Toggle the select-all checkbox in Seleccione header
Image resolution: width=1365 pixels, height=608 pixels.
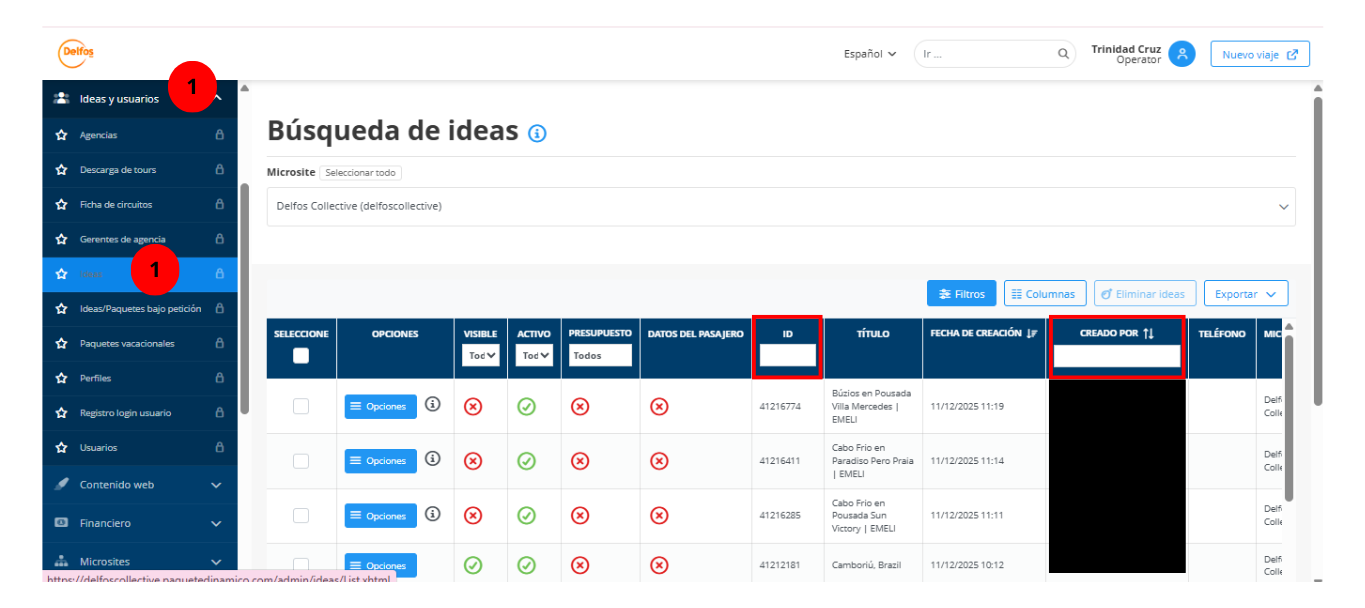[x=301, y=355]
